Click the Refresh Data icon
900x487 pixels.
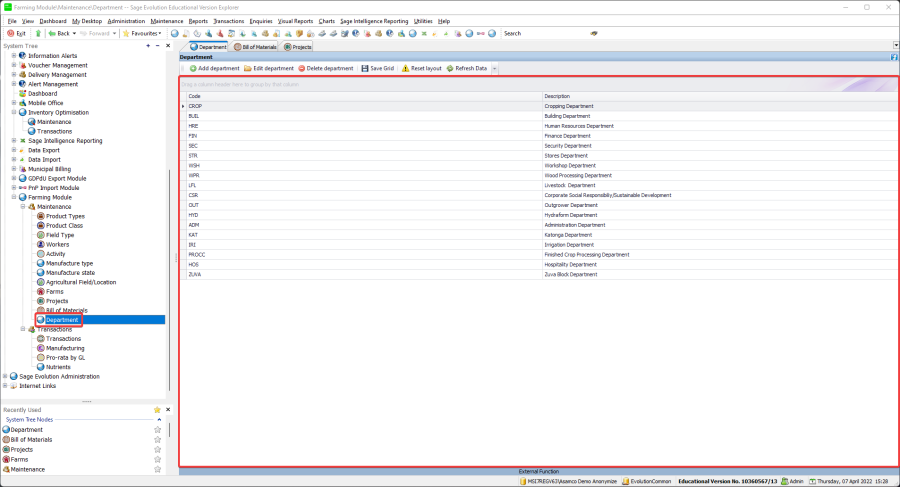tap(450, 69)
